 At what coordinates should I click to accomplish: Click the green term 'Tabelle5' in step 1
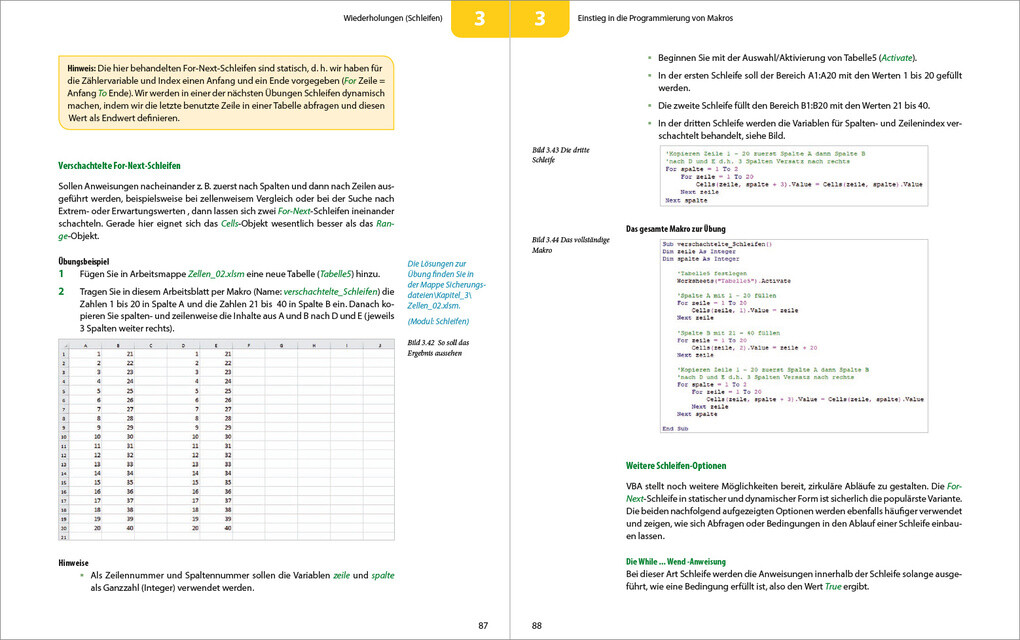(x=336, y=274)
